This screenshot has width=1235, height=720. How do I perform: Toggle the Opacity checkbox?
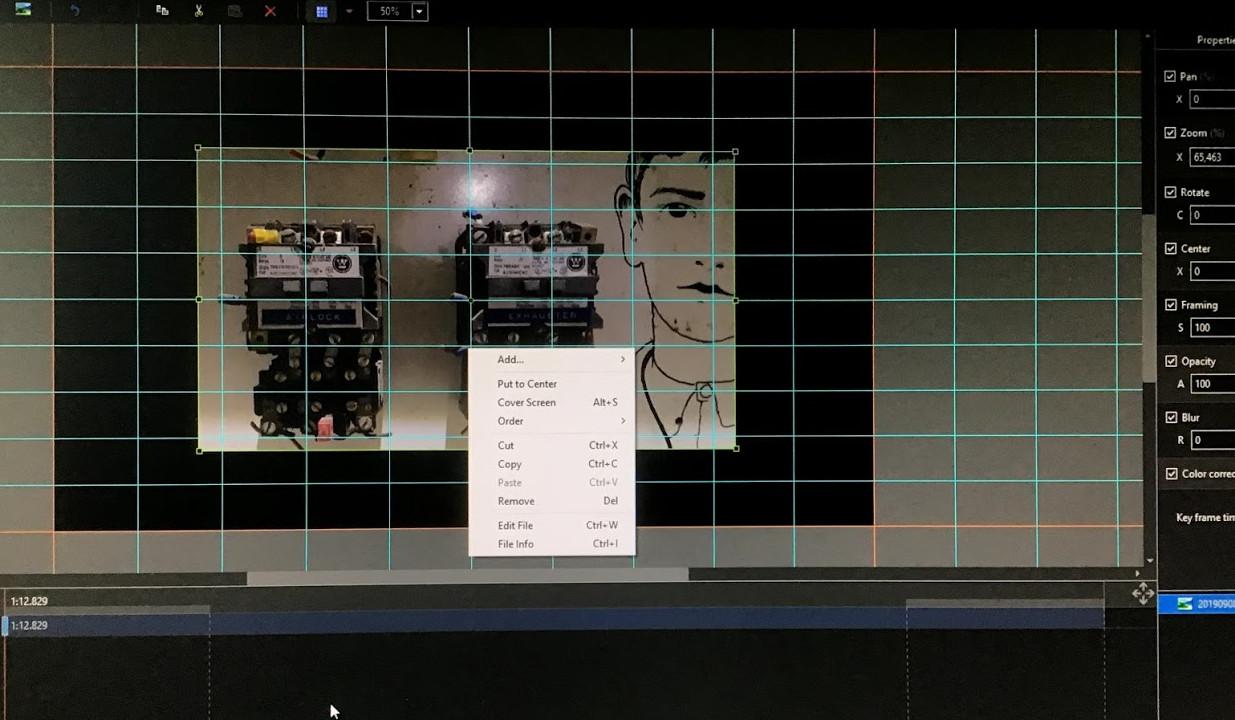click(1171, 361)
